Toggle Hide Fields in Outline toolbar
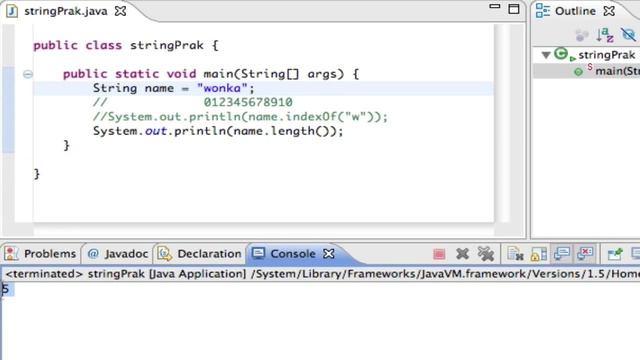 click(628, 35)
